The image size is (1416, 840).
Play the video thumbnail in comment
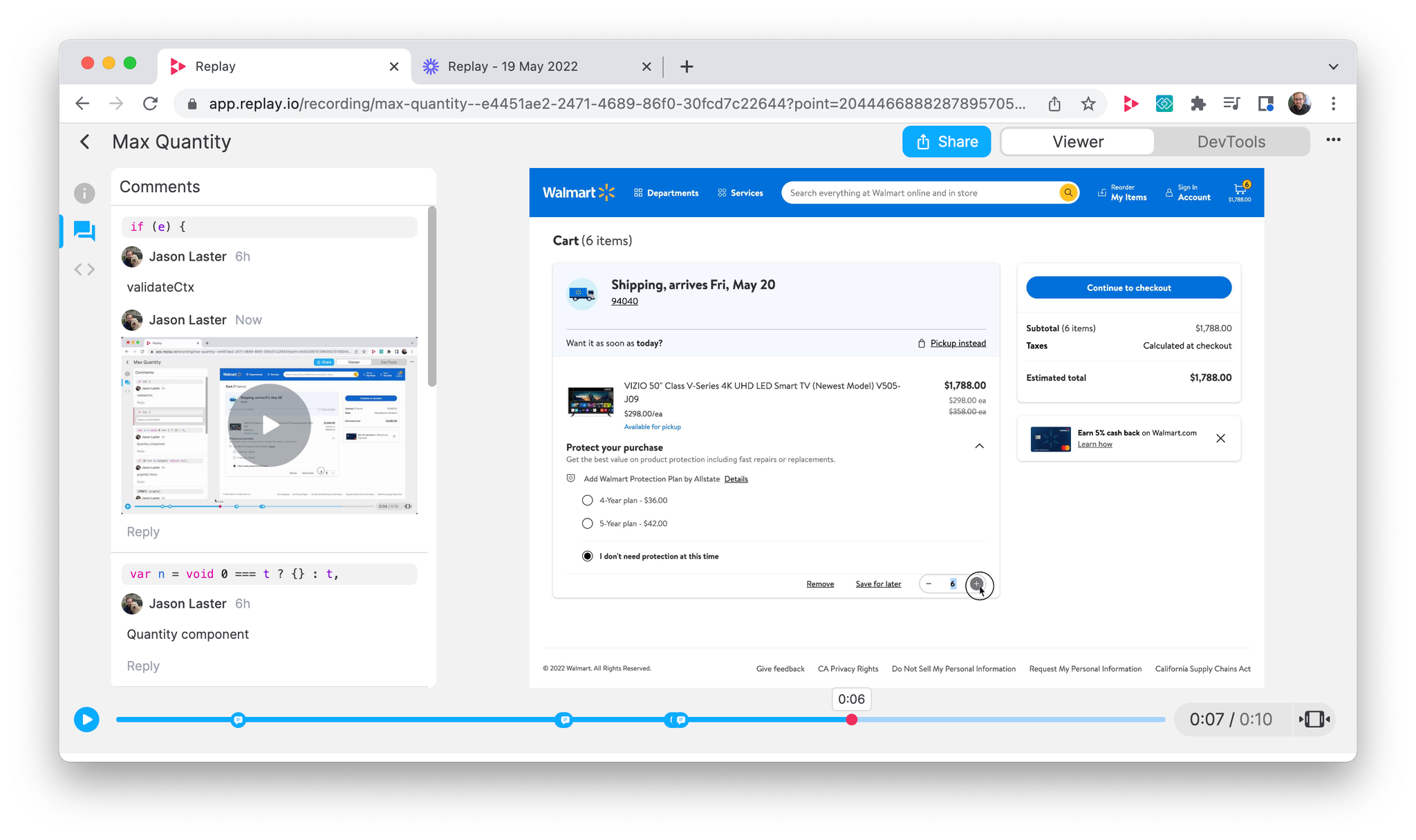tap(270, 425)
